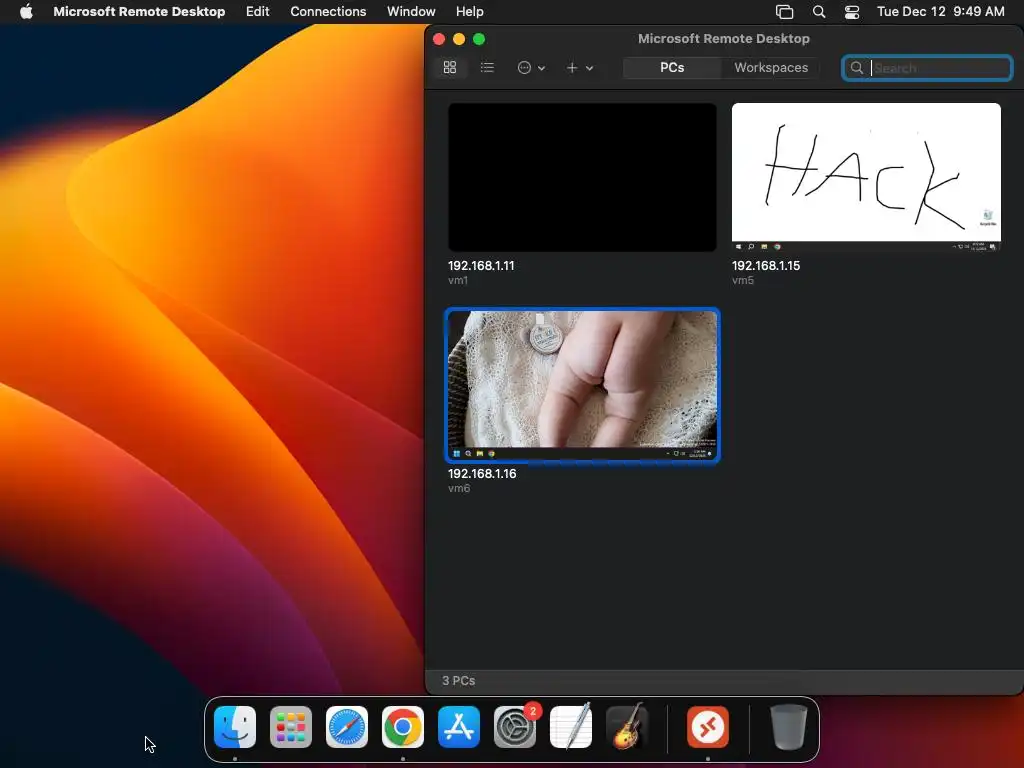The image size is (1024, 768).
Task: Open the Connections menu
Action: click(x=328, y=11)
